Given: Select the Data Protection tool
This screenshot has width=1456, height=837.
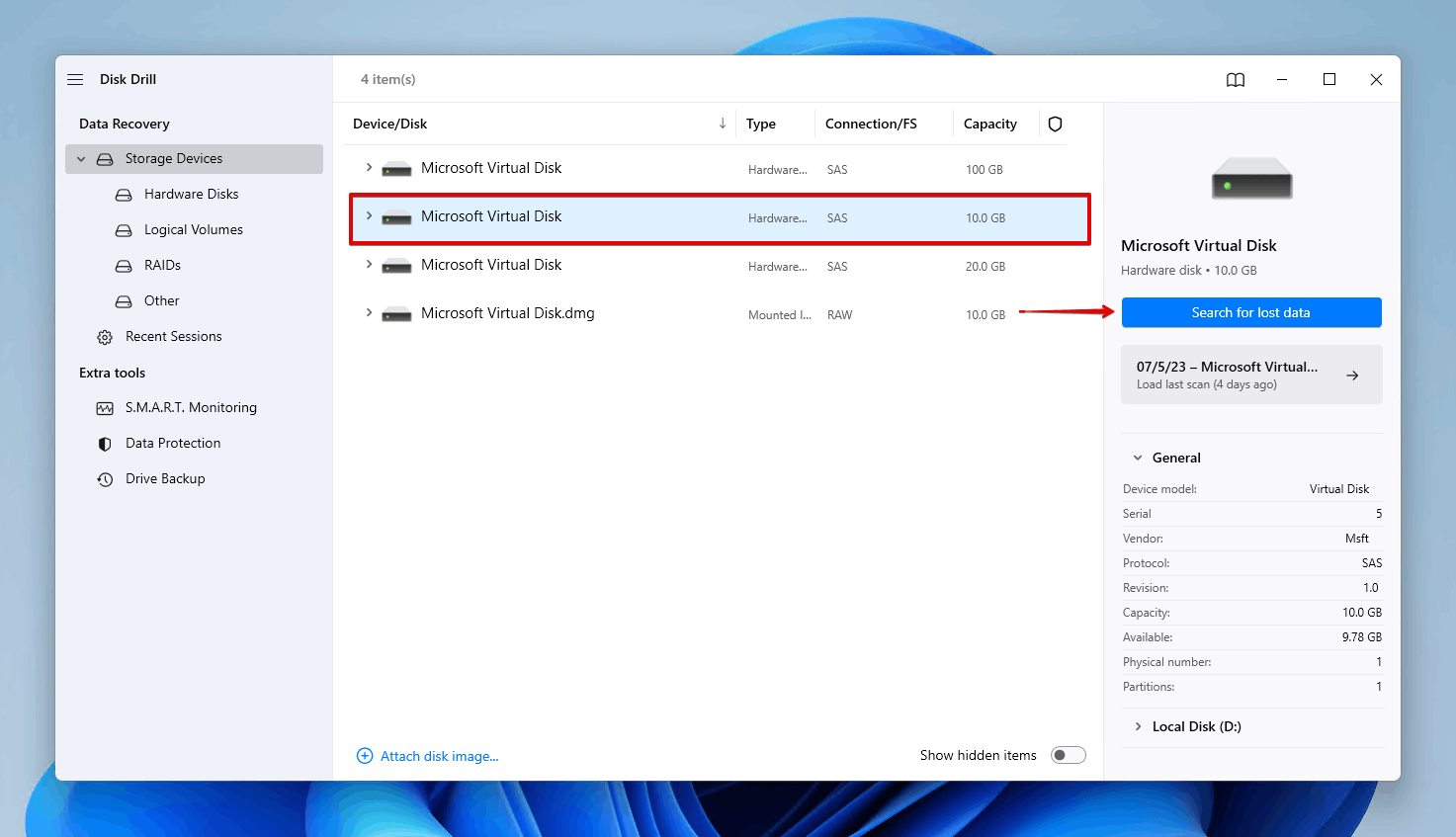Looking at the screenshot, I should (105, 443).
